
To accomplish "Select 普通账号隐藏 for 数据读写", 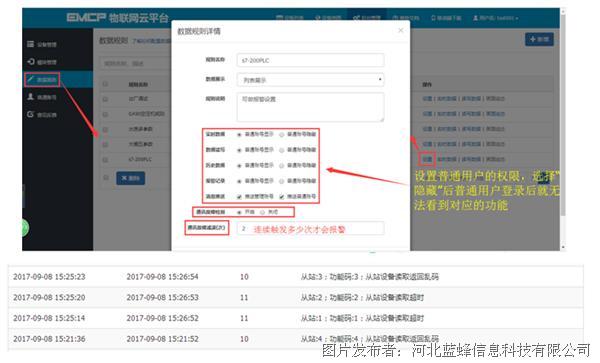I will tap(282, 150).
